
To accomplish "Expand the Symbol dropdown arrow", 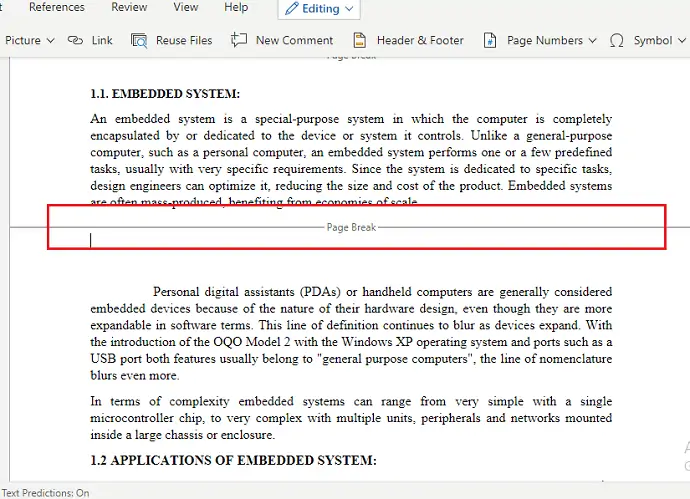I will point(682,40).
